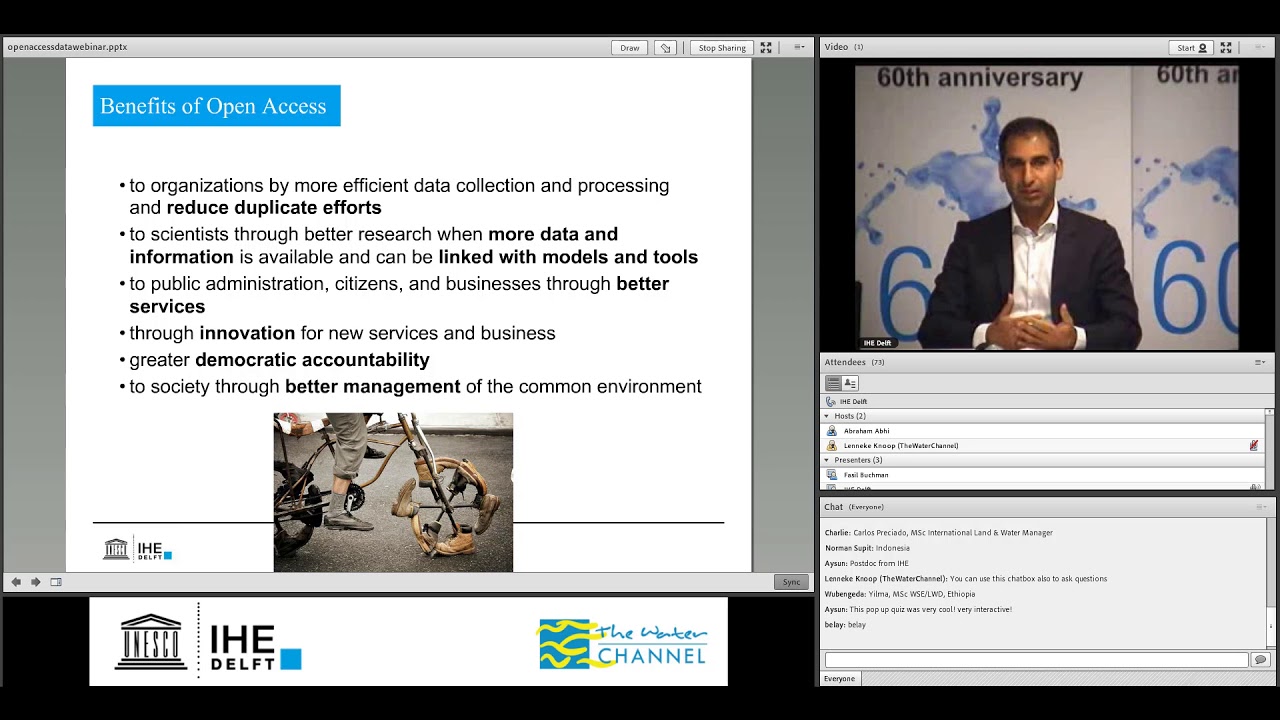Image resolution: width=1280 pixels, height=720 pixels.
Task: Switch to Attendee list view
Action: pyautogui.click(x=833, y=383)
